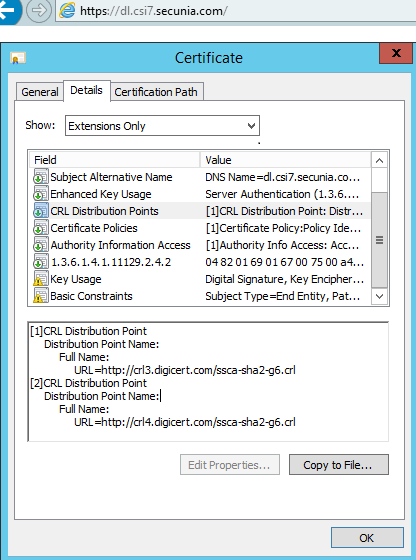The image size is (416, 560).
Task: Click the field list scroll up arrow
Action: tap(379, 161)
